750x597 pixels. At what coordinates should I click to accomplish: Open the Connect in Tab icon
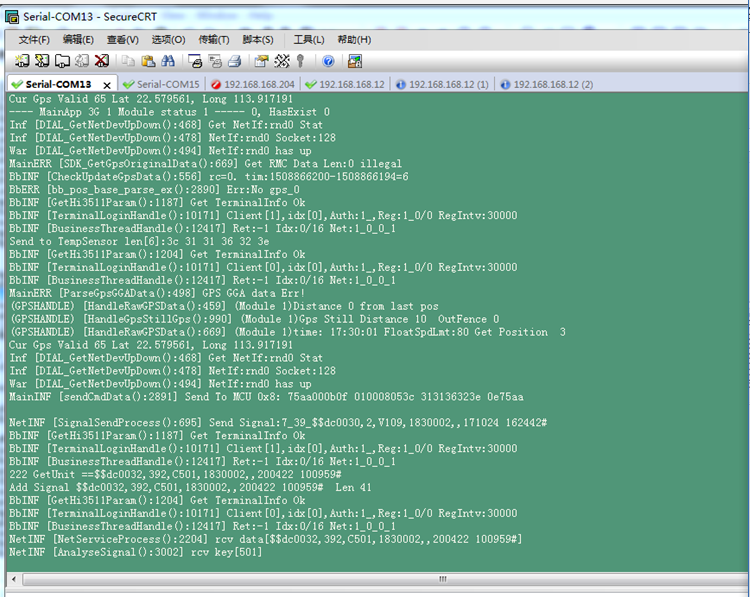coord(62,61)
